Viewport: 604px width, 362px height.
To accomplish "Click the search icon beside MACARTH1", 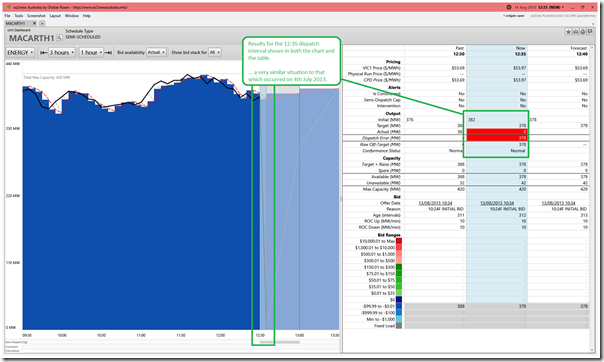I will [59, 38].
